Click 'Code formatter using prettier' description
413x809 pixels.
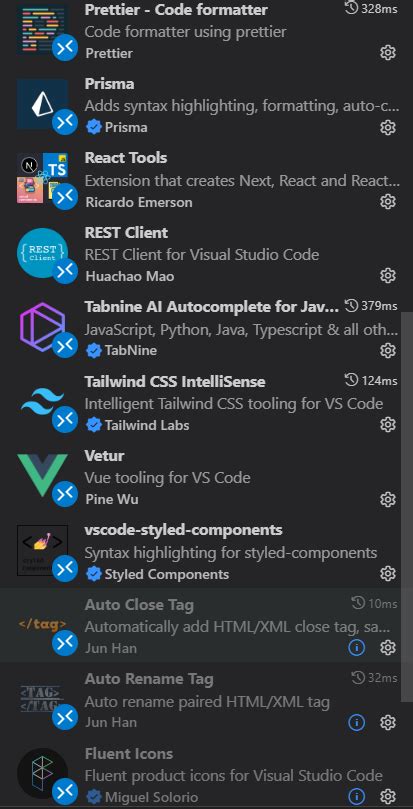tap(185, 31)
